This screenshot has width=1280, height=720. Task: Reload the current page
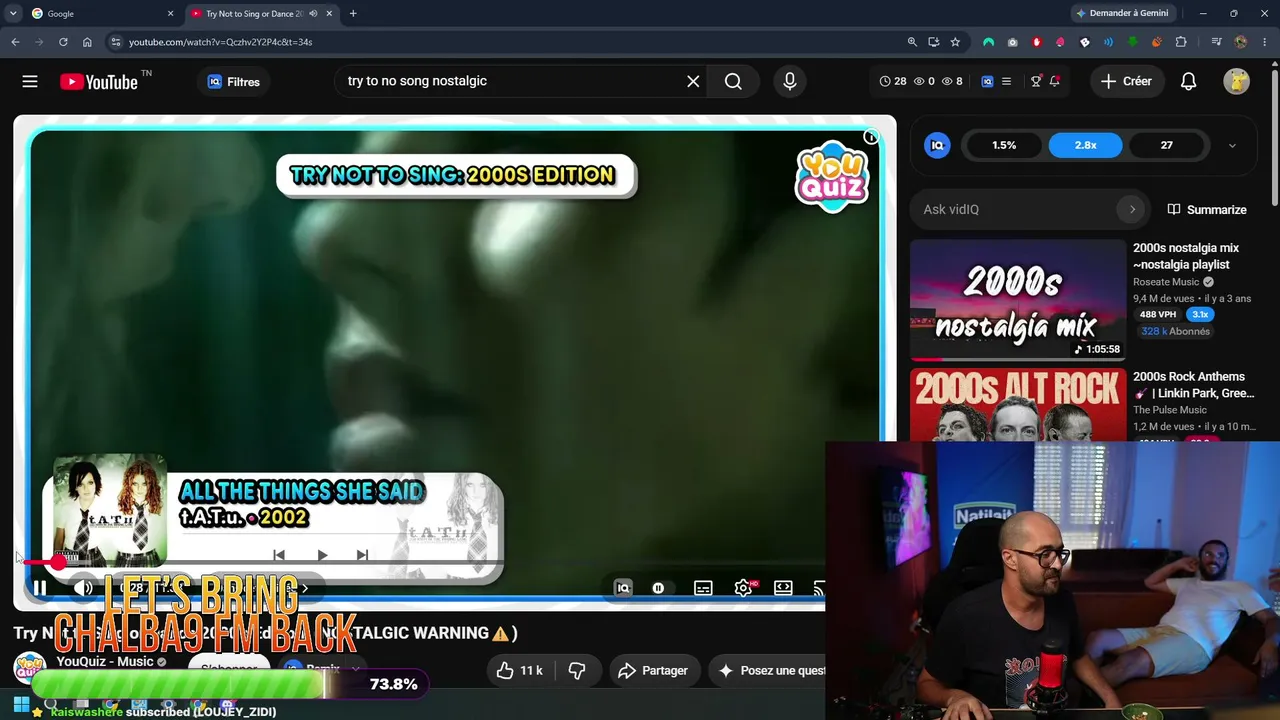[63, 42]
